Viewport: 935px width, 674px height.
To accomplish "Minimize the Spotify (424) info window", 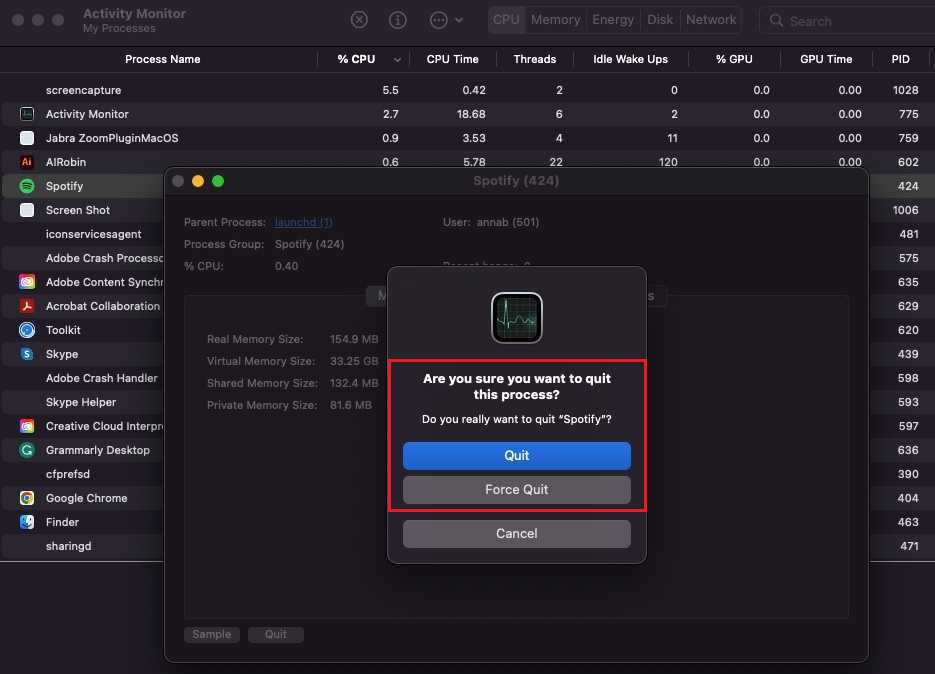I will click(198, 181).
